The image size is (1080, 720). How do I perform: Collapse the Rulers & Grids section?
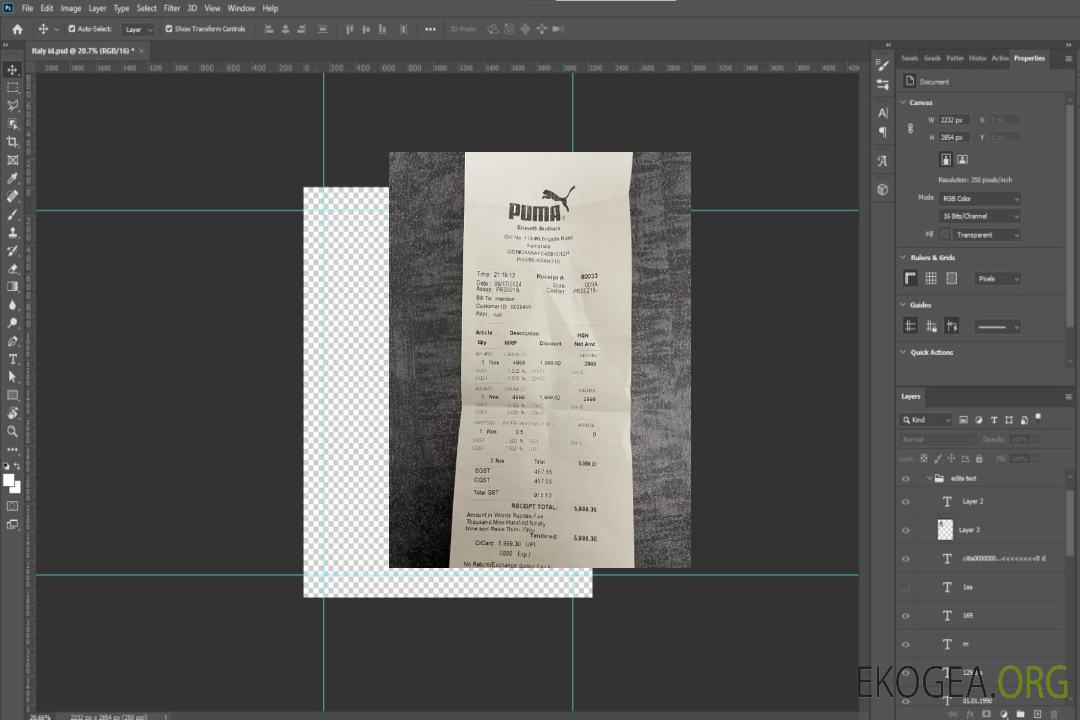pos(903,257)
